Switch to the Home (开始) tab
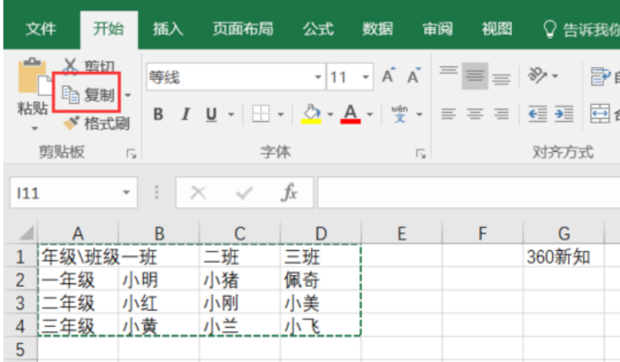Screen dimensions: 620x362 pos(108,29)
